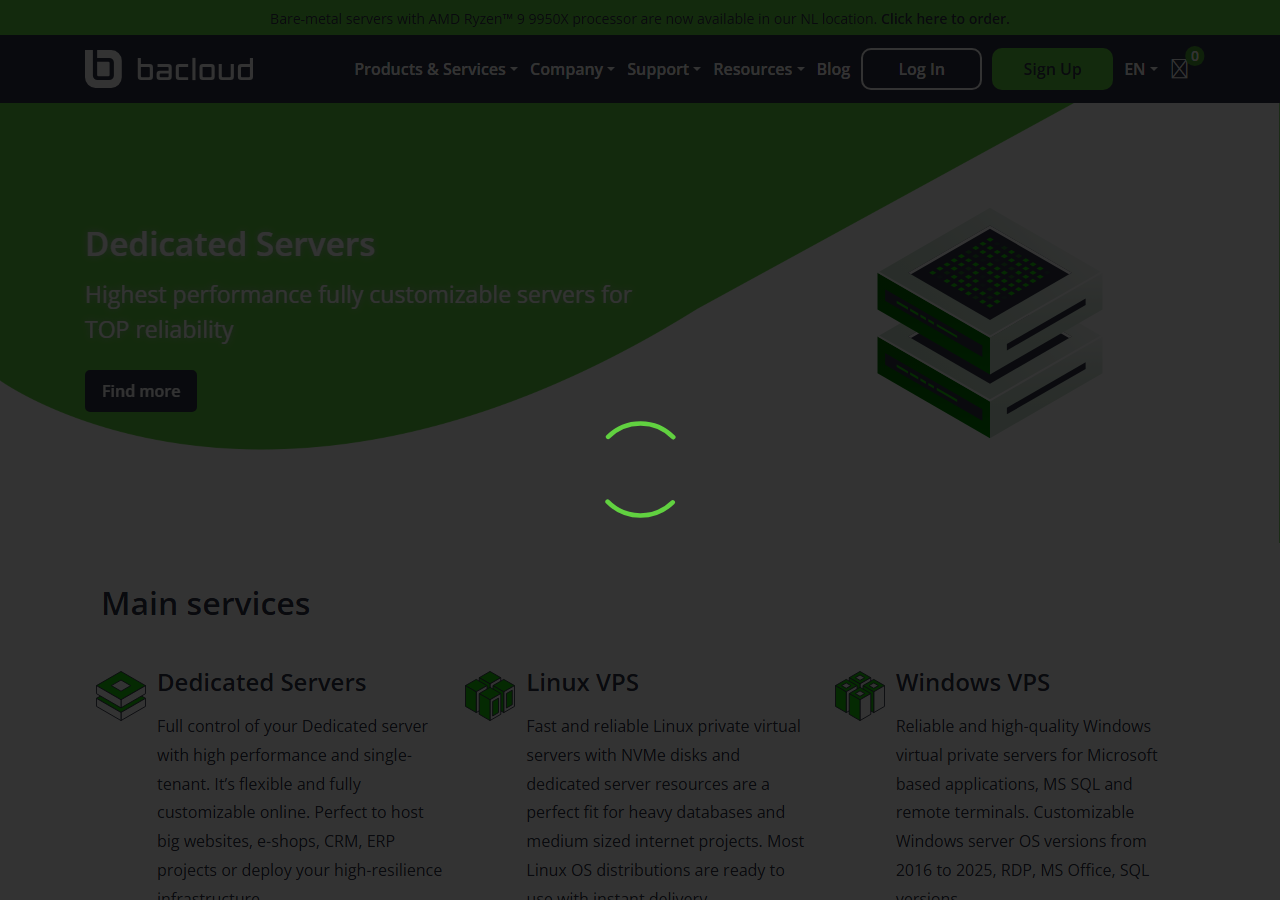
Task: Click the Log In button
Action: point(921,69)
